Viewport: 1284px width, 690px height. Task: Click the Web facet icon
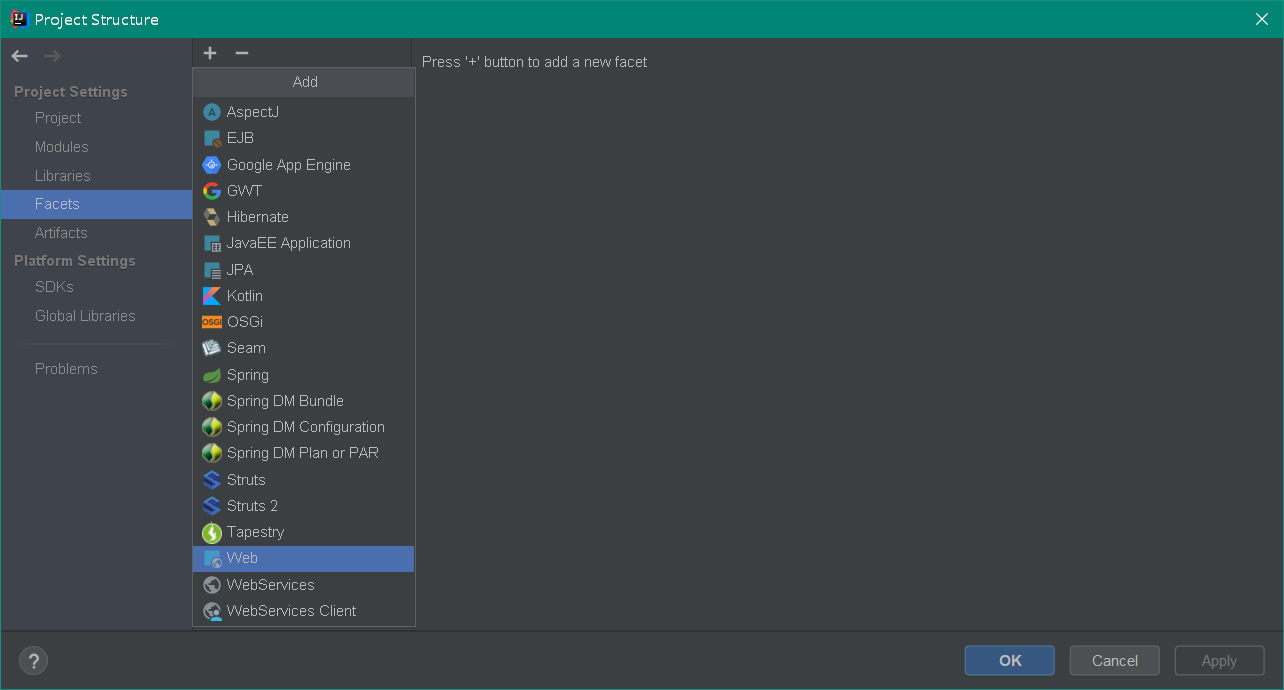coord(211,559)
